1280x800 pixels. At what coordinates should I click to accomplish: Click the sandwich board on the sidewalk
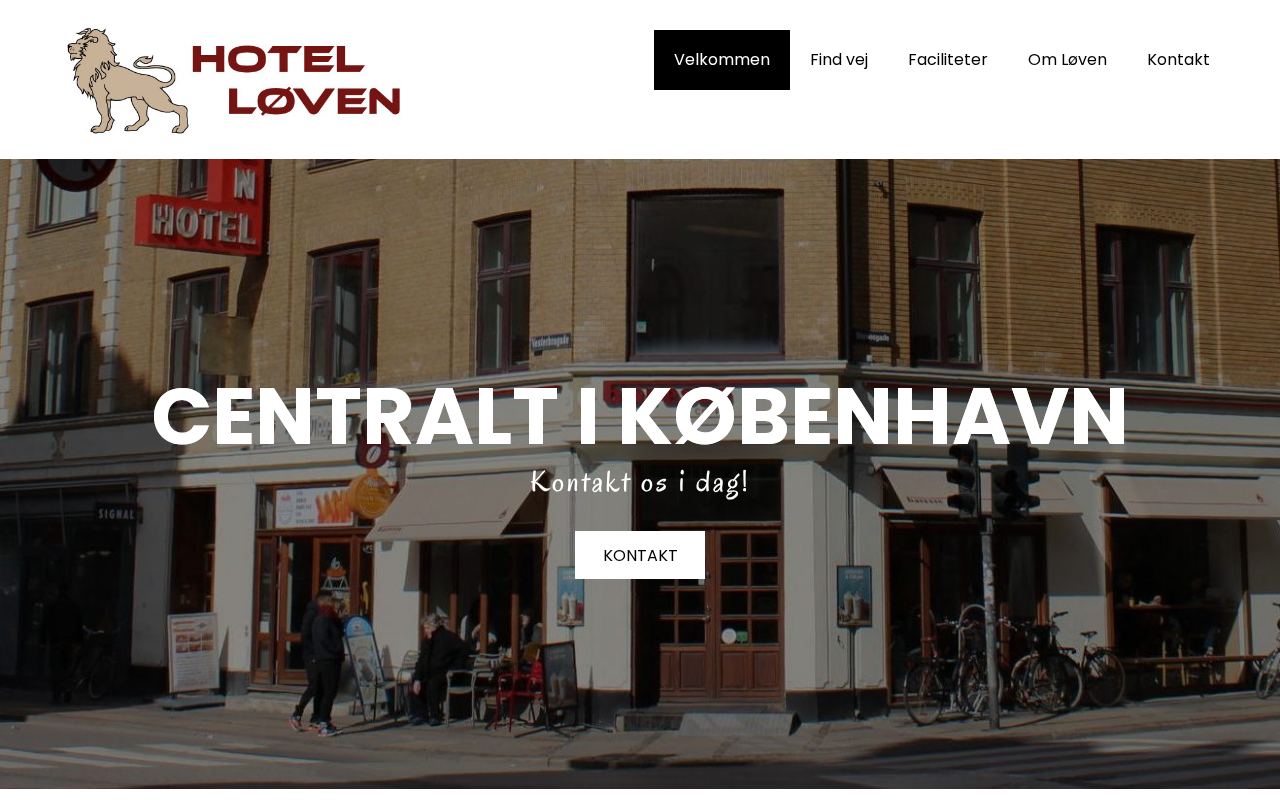[x=193, y=653]
